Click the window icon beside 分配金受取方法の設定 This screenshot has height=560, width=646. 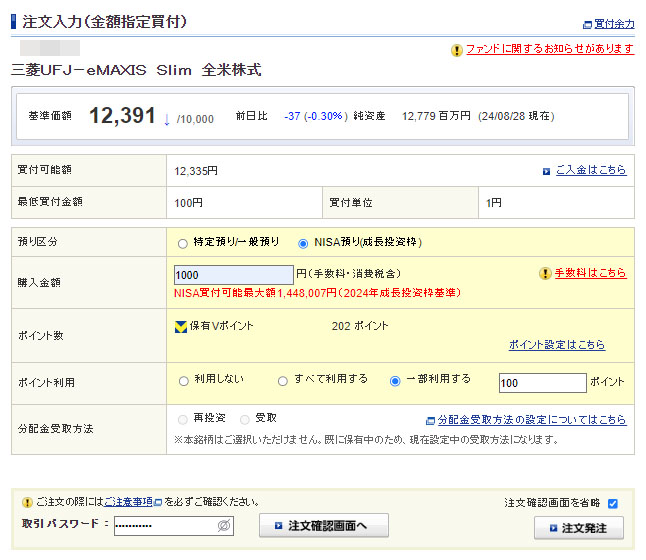point(430,421)
